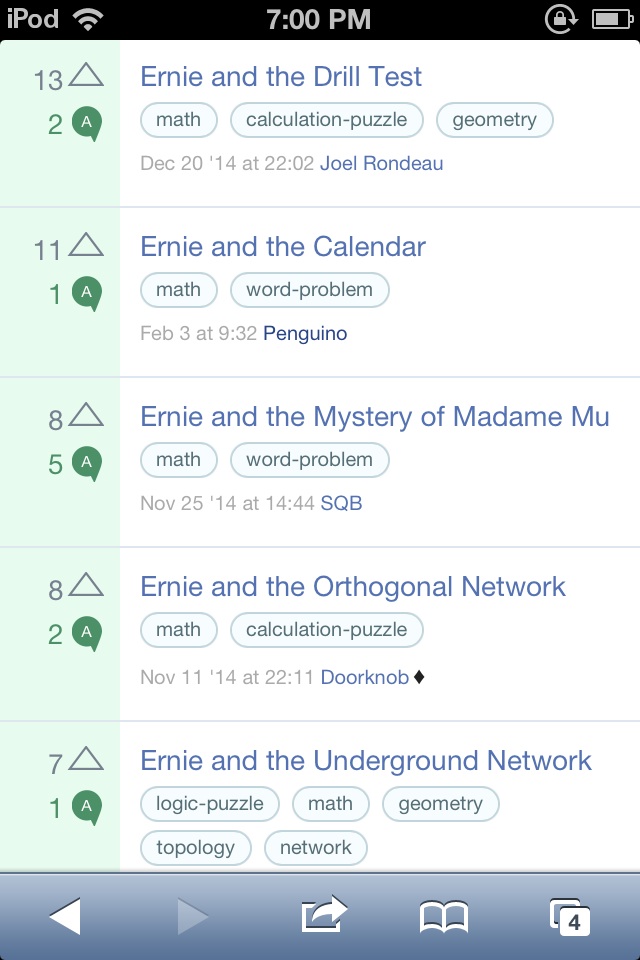640x960 pixels.
Task: Tap upvote triangle for Ernie and the Calendar
Action: (86, 245)
